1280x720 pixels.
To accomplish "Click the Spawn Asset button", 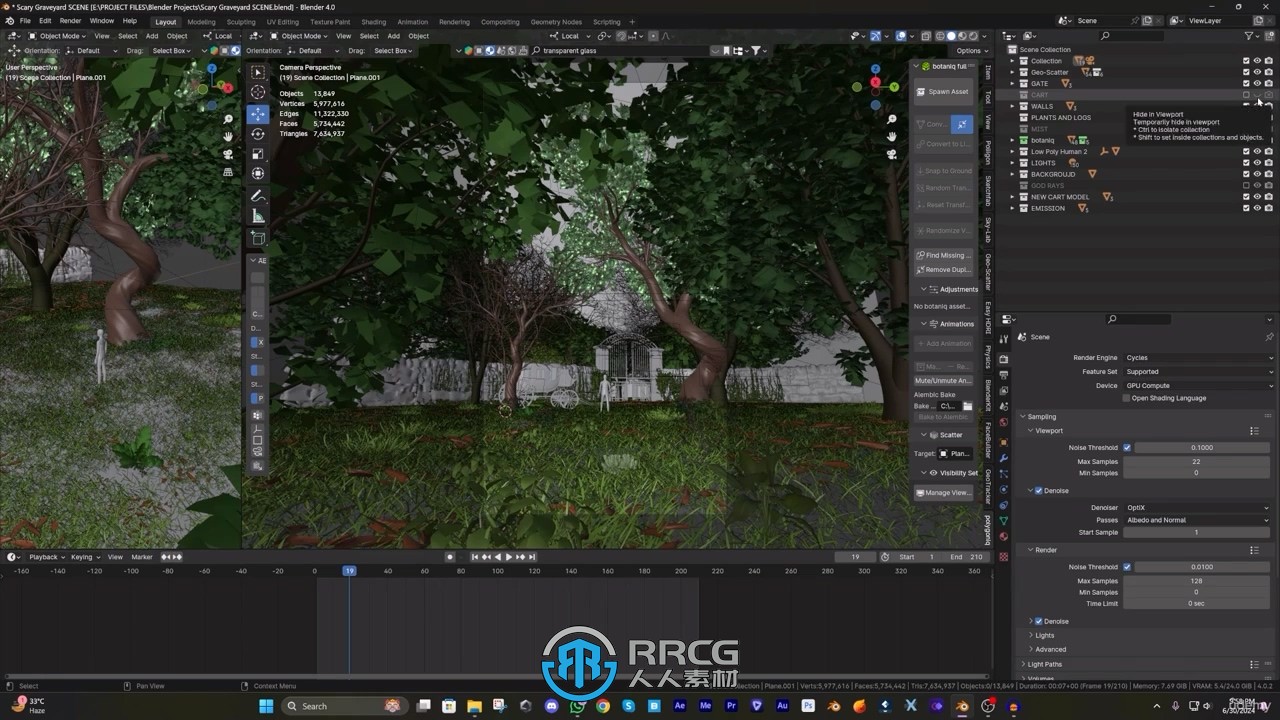I will coord(943,91).
